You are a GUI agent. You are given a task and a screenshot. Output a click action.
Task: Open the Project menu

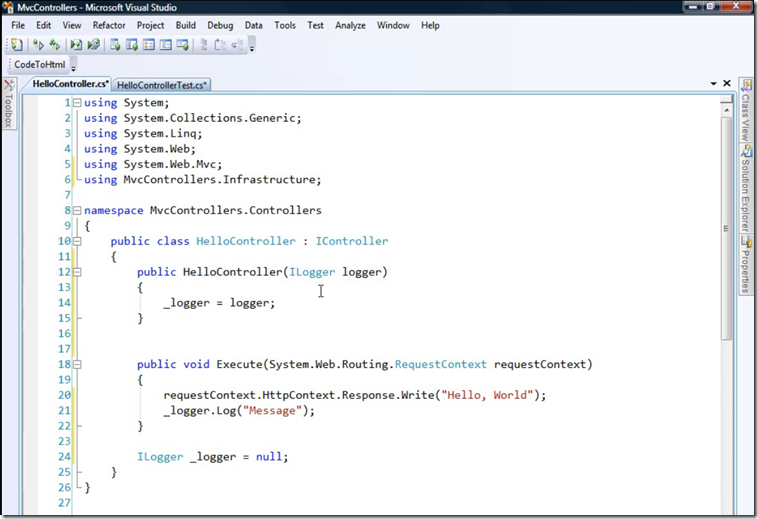[x=150, y=25]
